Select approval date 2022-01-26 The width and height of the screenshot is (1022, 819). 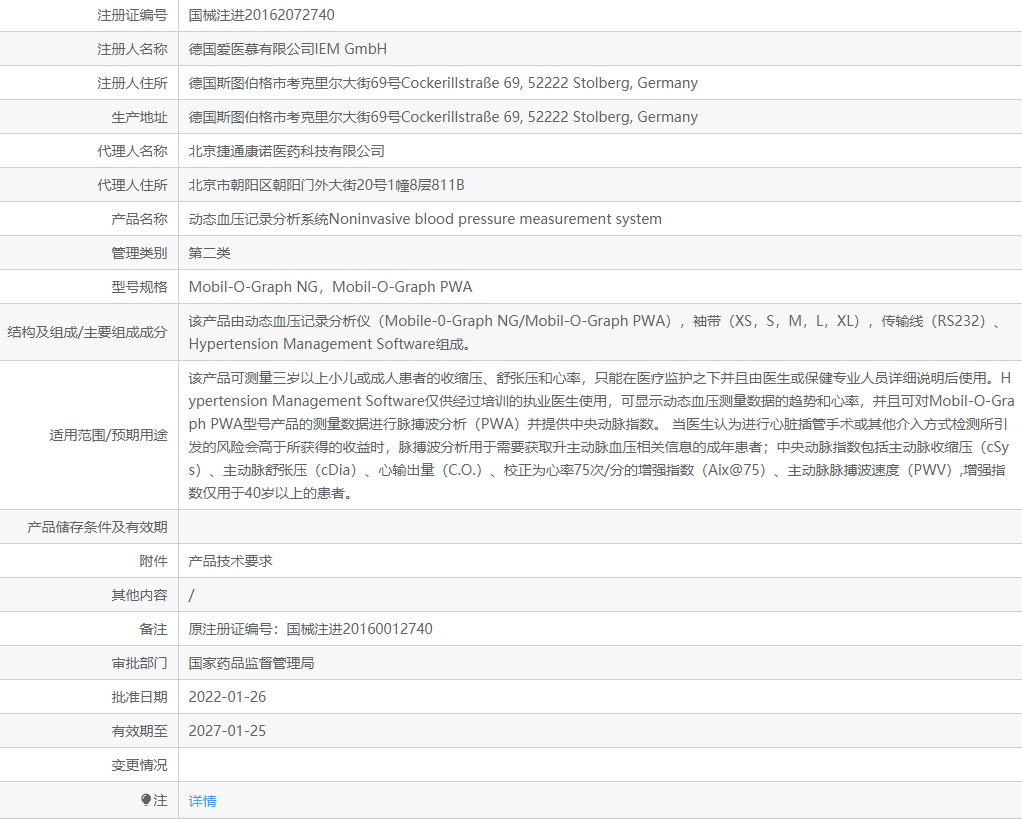(x=227, y=697)
